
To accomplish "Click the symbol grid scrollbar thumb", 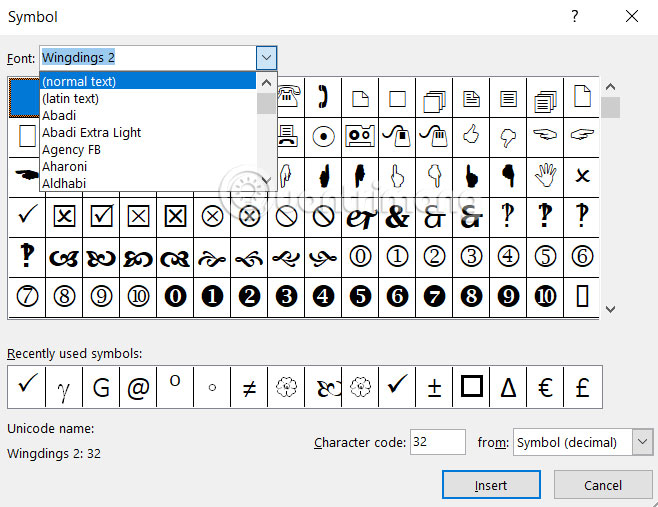I will tap(611, 108).
